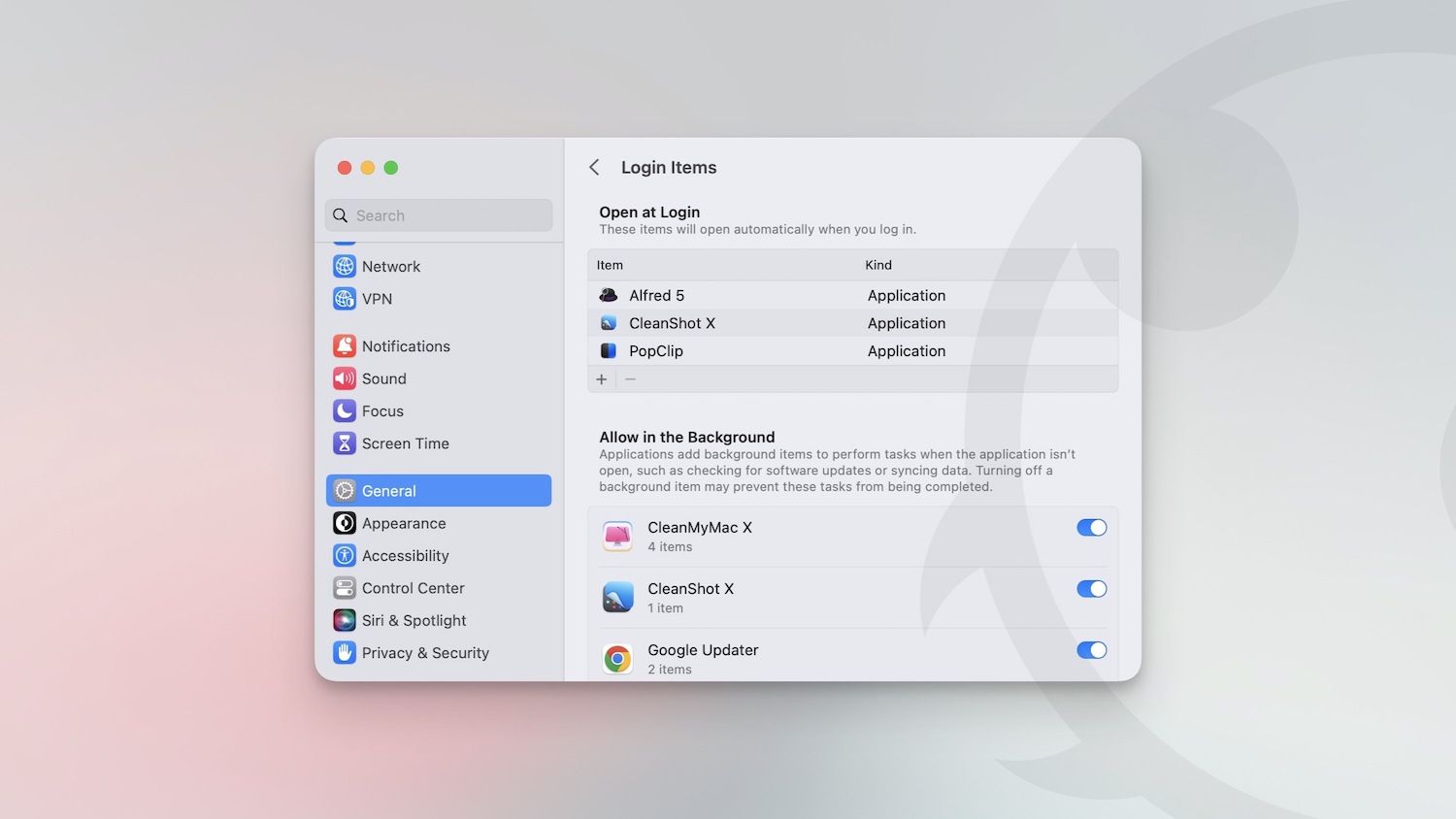The width and height of the screenshot is (1456, 819).
Task: Click the Control Center icon
Action: (x=345, y=588)
